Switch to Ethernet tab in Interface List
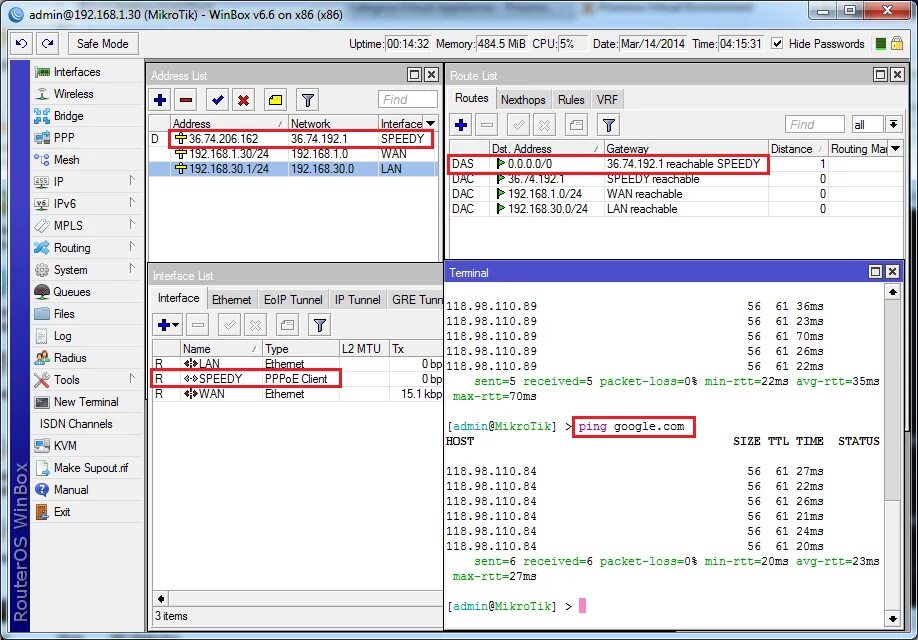Viewport: 918px width, 640px height. point(231,300)
